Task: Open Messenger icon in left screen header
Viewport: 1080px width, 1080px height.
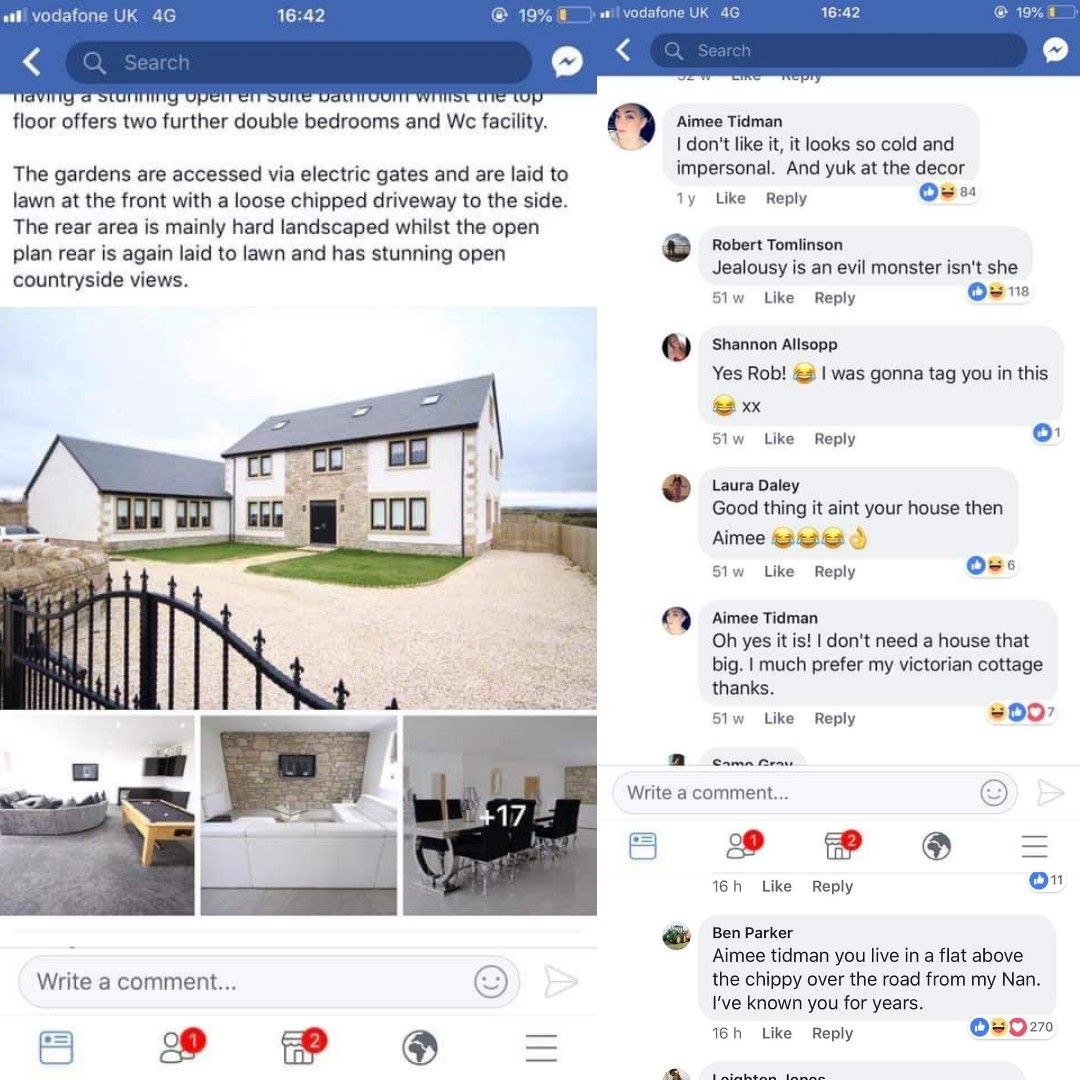Action: coord(567,62)
